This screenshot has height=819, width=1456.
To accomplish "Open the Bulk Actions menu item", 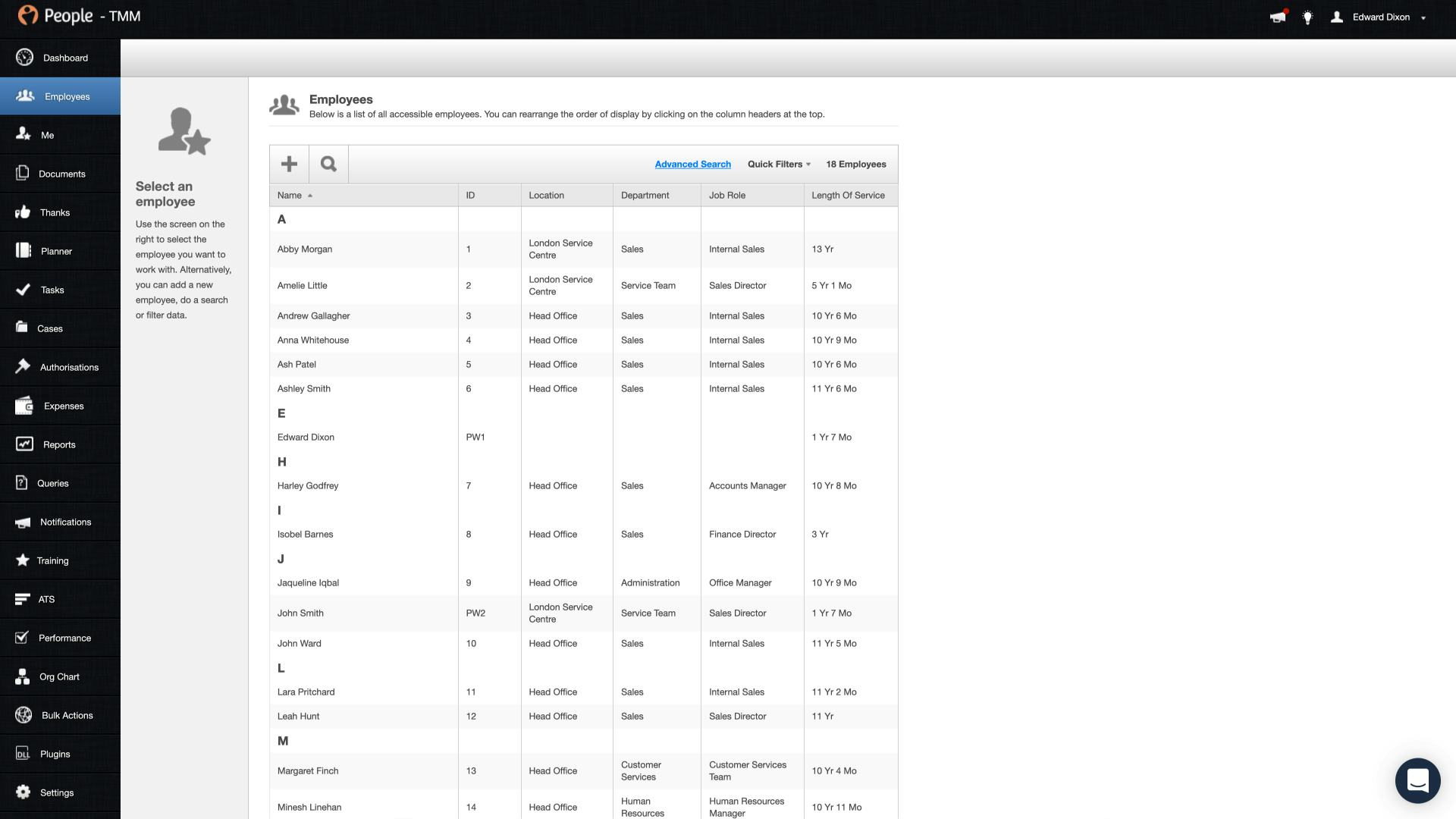I will [67, 715].
